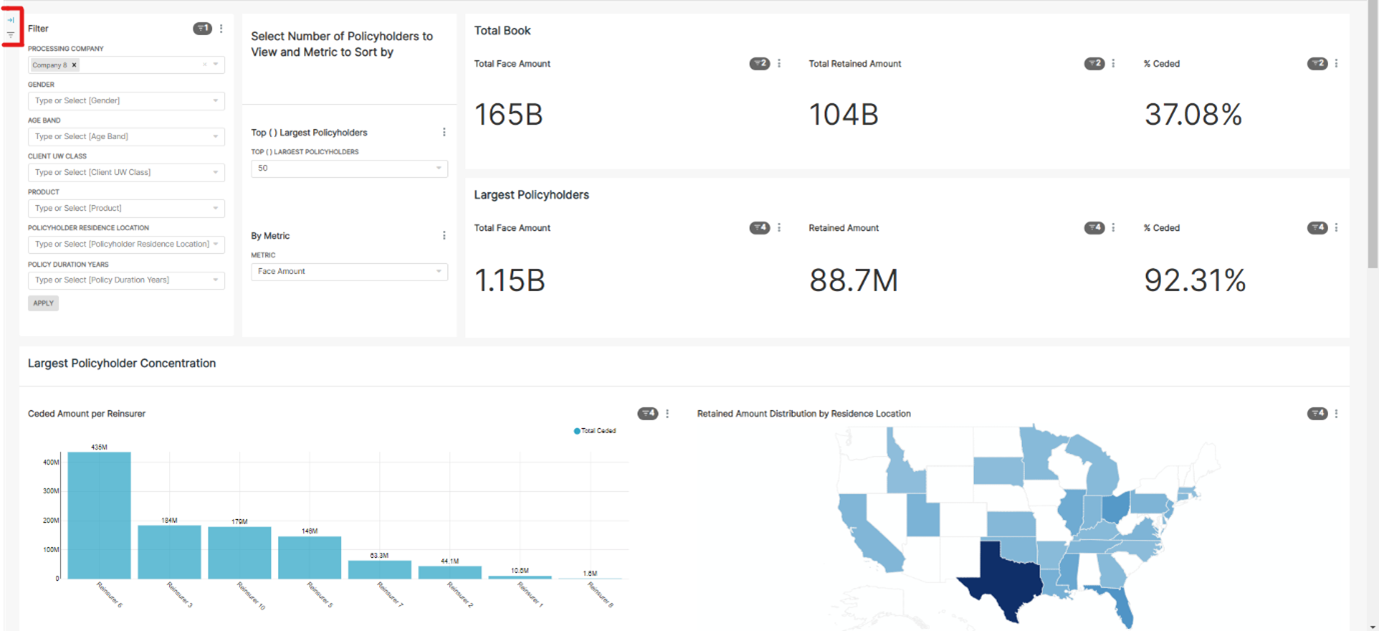Screen dimensions: 1379x631
Task: Click the filter badge on Largest Policyholders % Ceded
Action: coord(1317,228)
